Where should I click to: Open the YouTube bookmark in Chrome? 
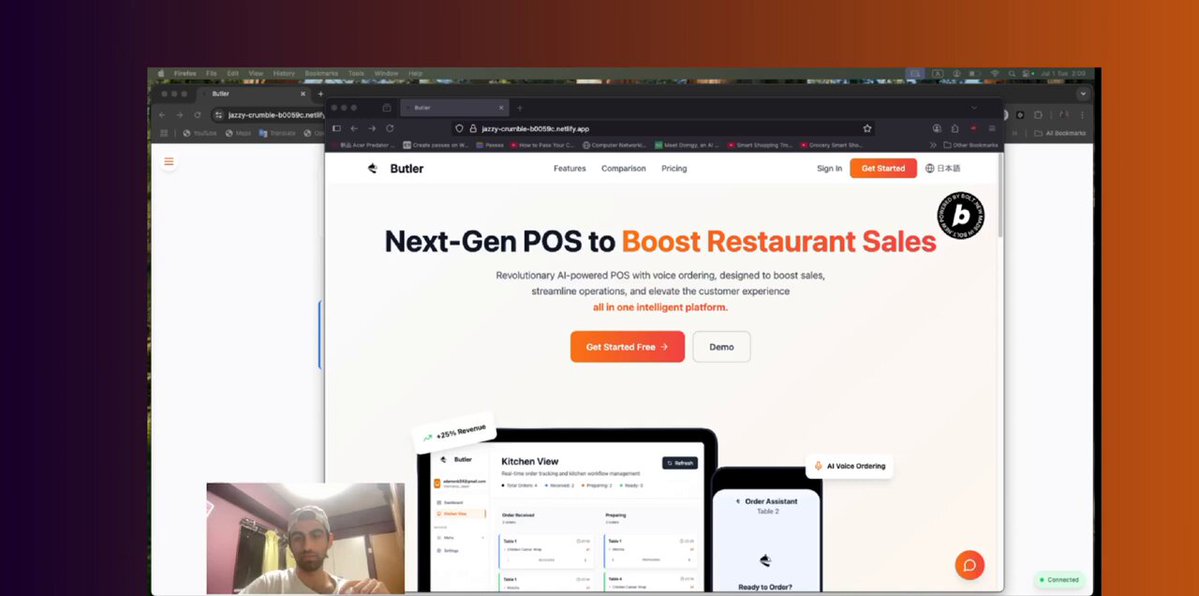pyautogui.click(x=200, y=133)
